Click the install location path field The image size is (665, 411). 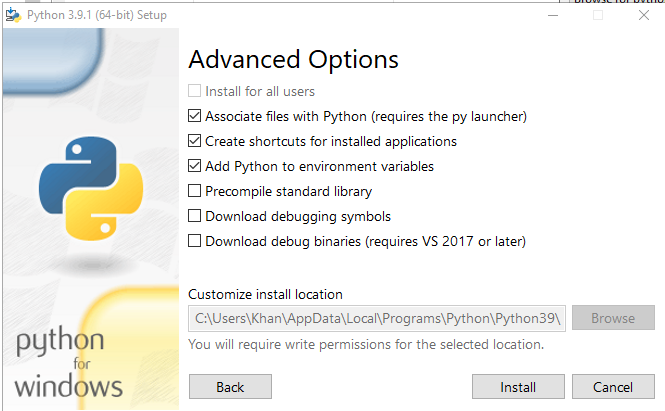tap(377, 318)
